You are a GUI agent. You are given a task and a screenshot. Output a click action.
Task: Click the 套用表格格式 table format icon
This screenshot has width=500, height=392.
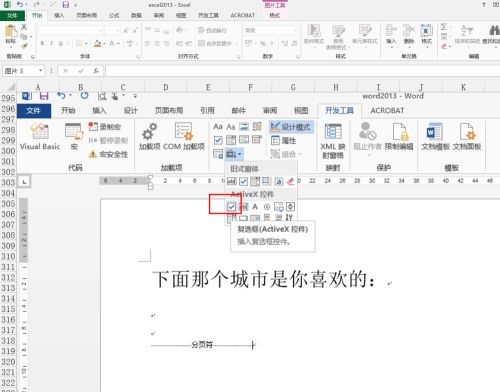click(338, 31)
